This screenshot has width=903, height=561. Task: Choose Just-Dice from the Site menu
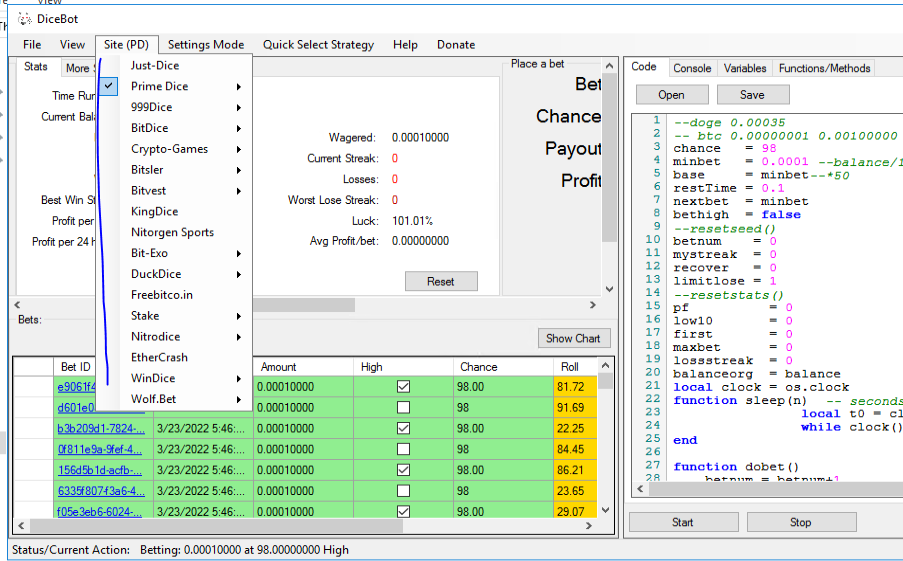[155, 65]
